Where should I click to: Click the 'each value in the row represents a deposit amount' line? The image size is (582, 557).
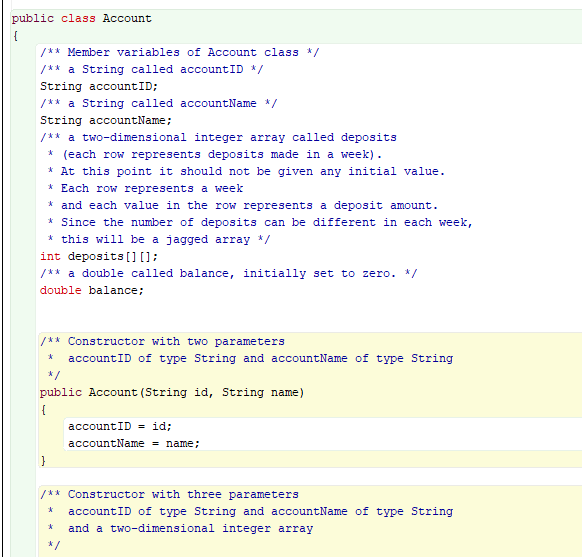point(243,206)
